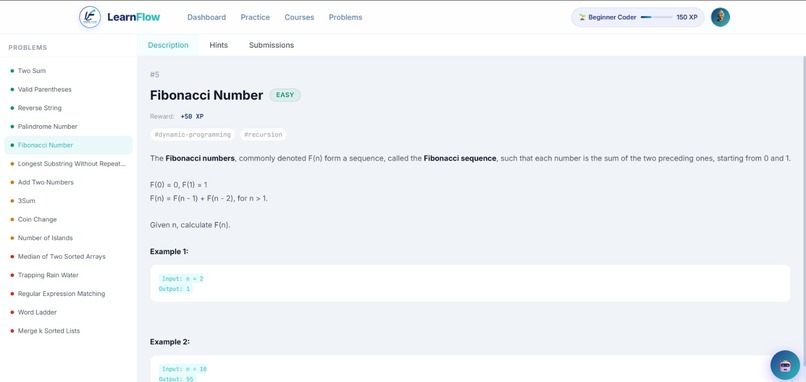Open the Merge k Sorted Lists problem
The image size is (806, 382).
point(68,331)
